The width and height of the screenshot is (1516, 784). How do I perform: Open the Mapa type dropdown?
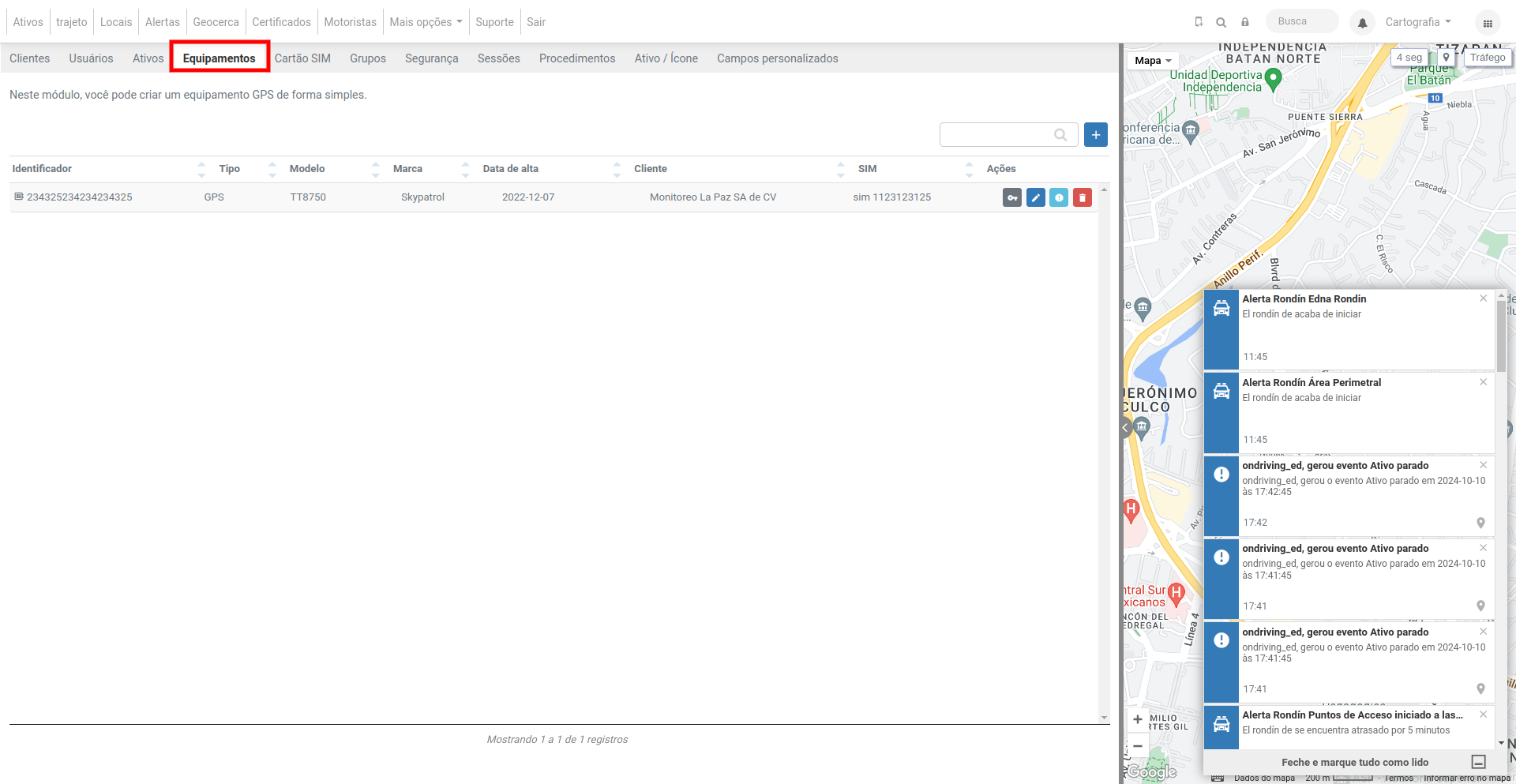(x=1153, y=61)
